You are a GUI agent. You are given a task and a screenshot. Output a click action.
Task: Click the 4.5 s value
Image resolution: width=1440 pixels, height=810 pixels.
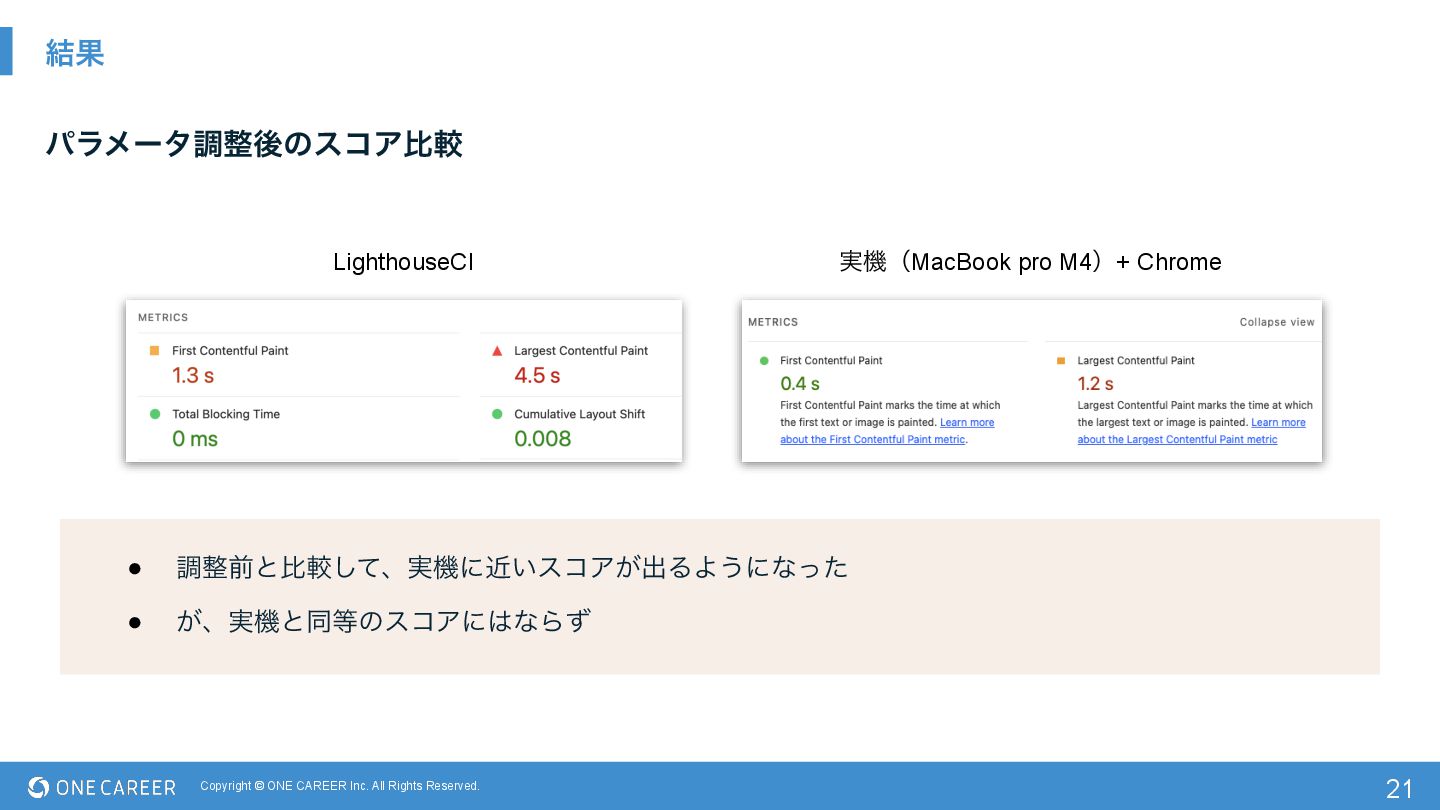pos(537,376)
